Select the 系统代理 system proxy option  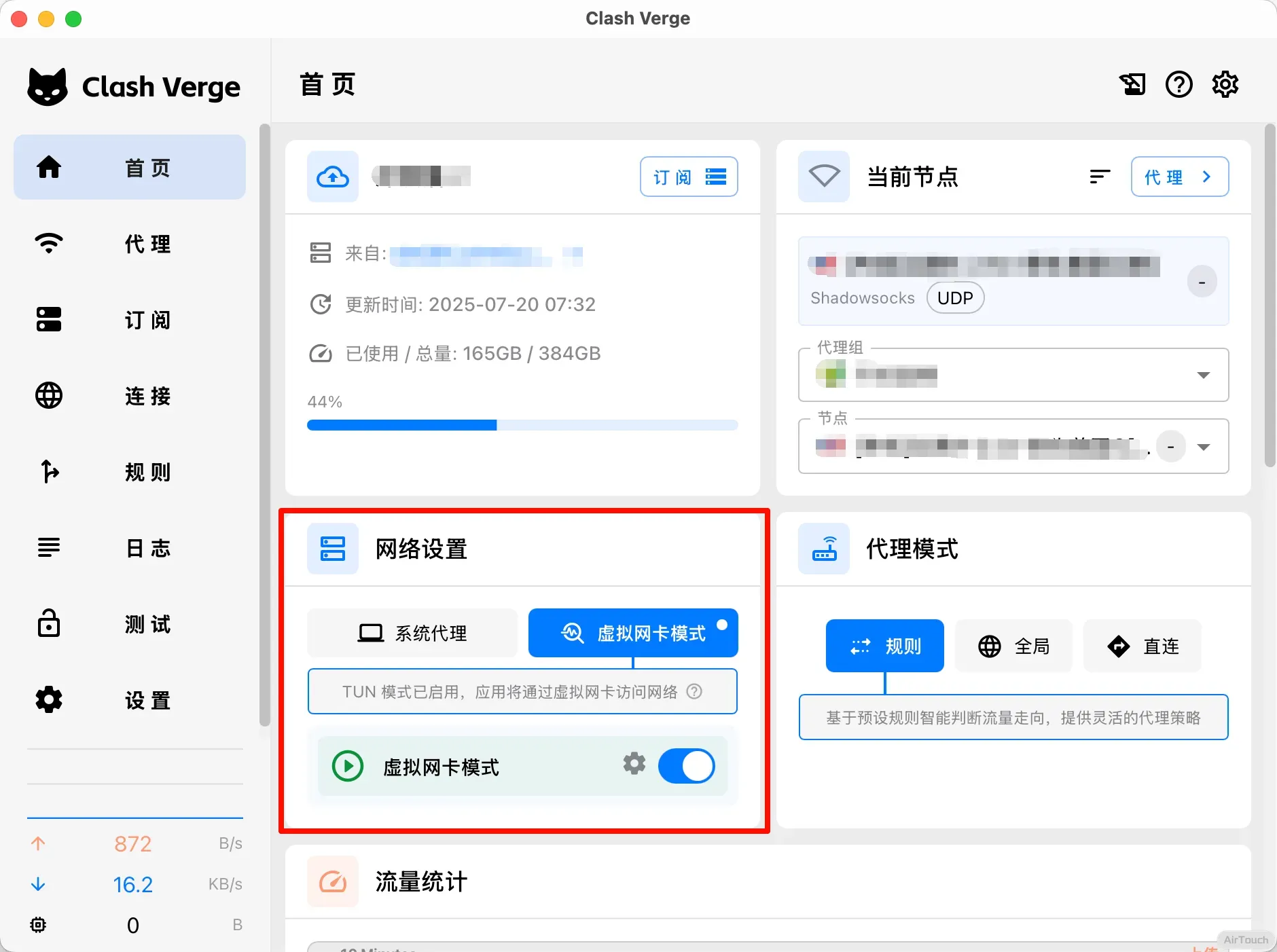point(412,633)
